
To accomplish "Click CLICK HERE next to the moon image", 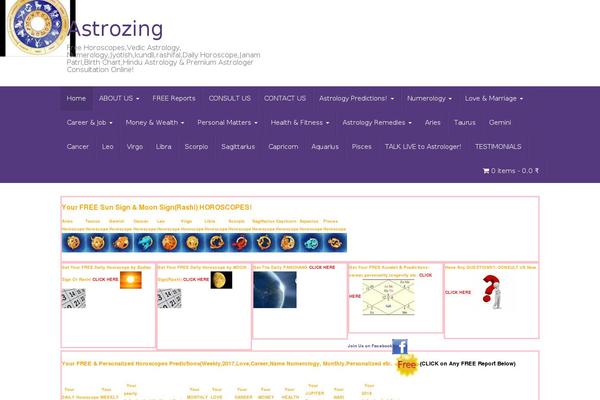I will [196, 279].
